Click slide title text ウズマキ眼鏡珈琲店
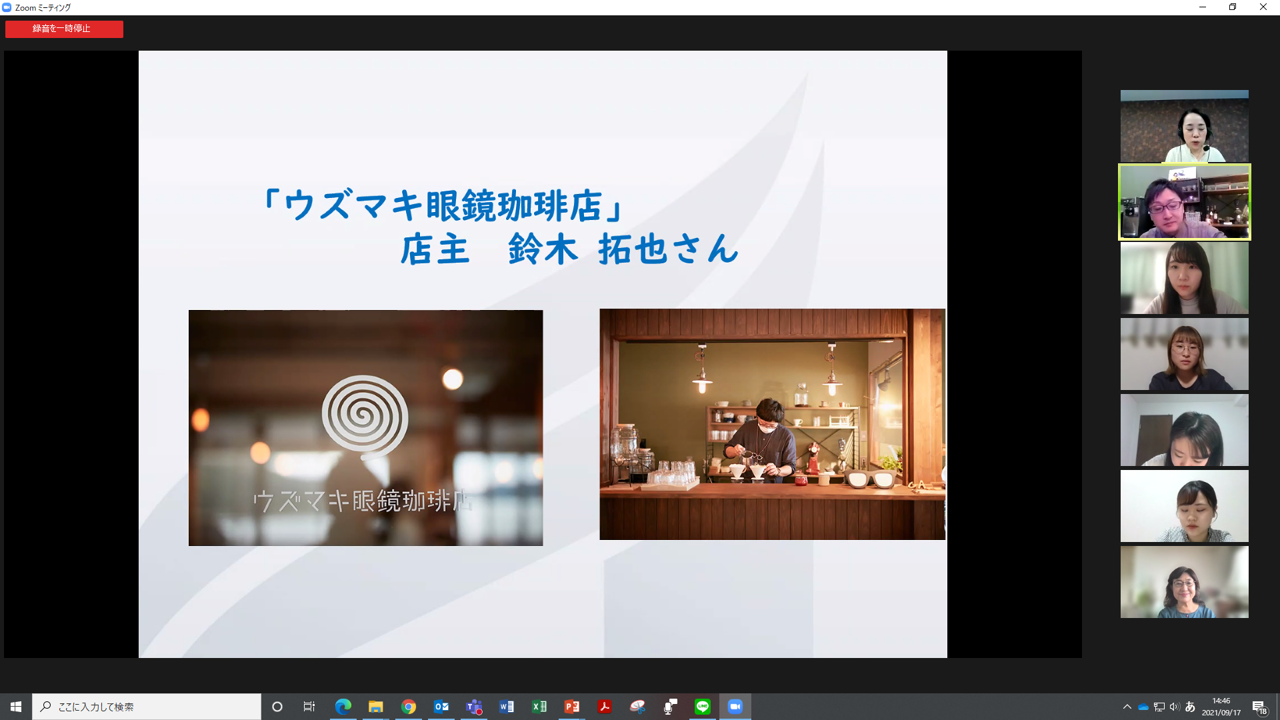Viewport: 1280px width, 720px height. [441, 204]
